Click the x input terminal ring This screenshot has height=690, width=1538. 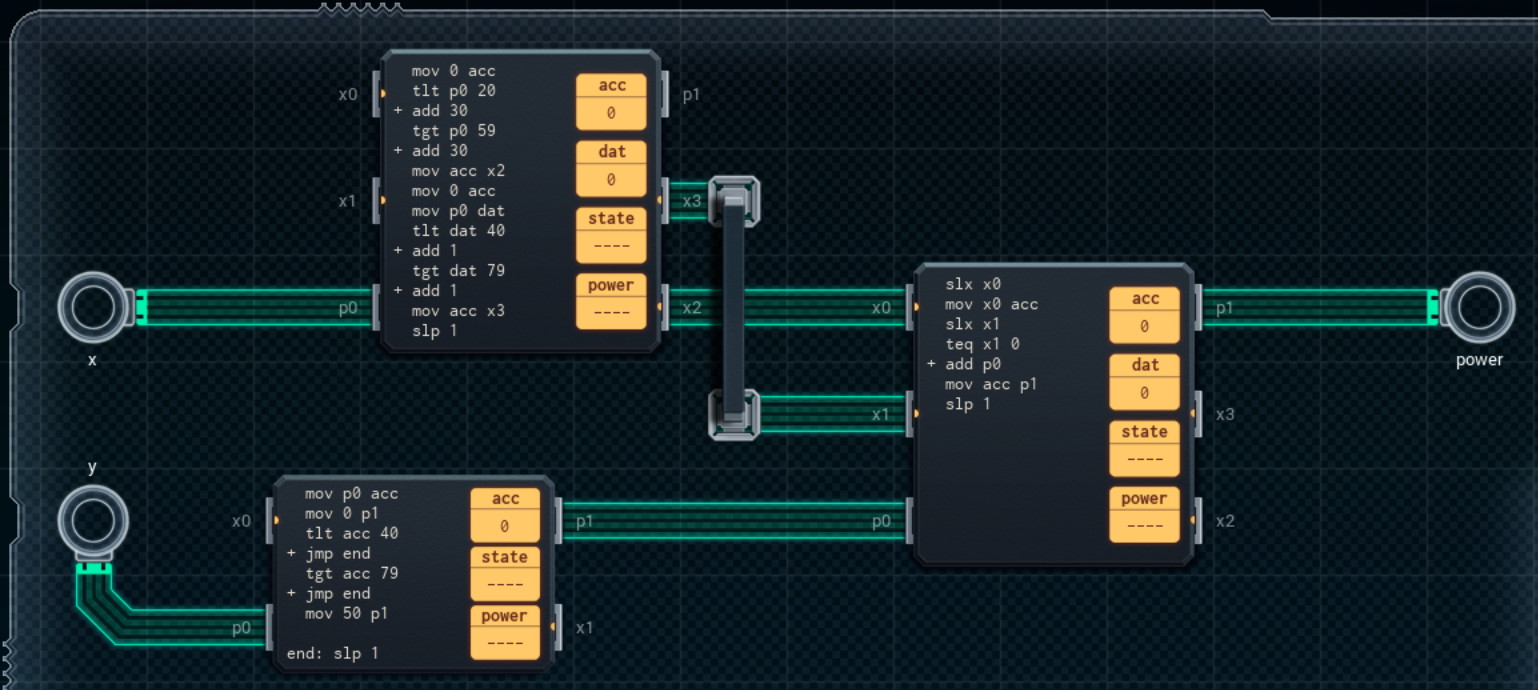(x=93, y=306)
